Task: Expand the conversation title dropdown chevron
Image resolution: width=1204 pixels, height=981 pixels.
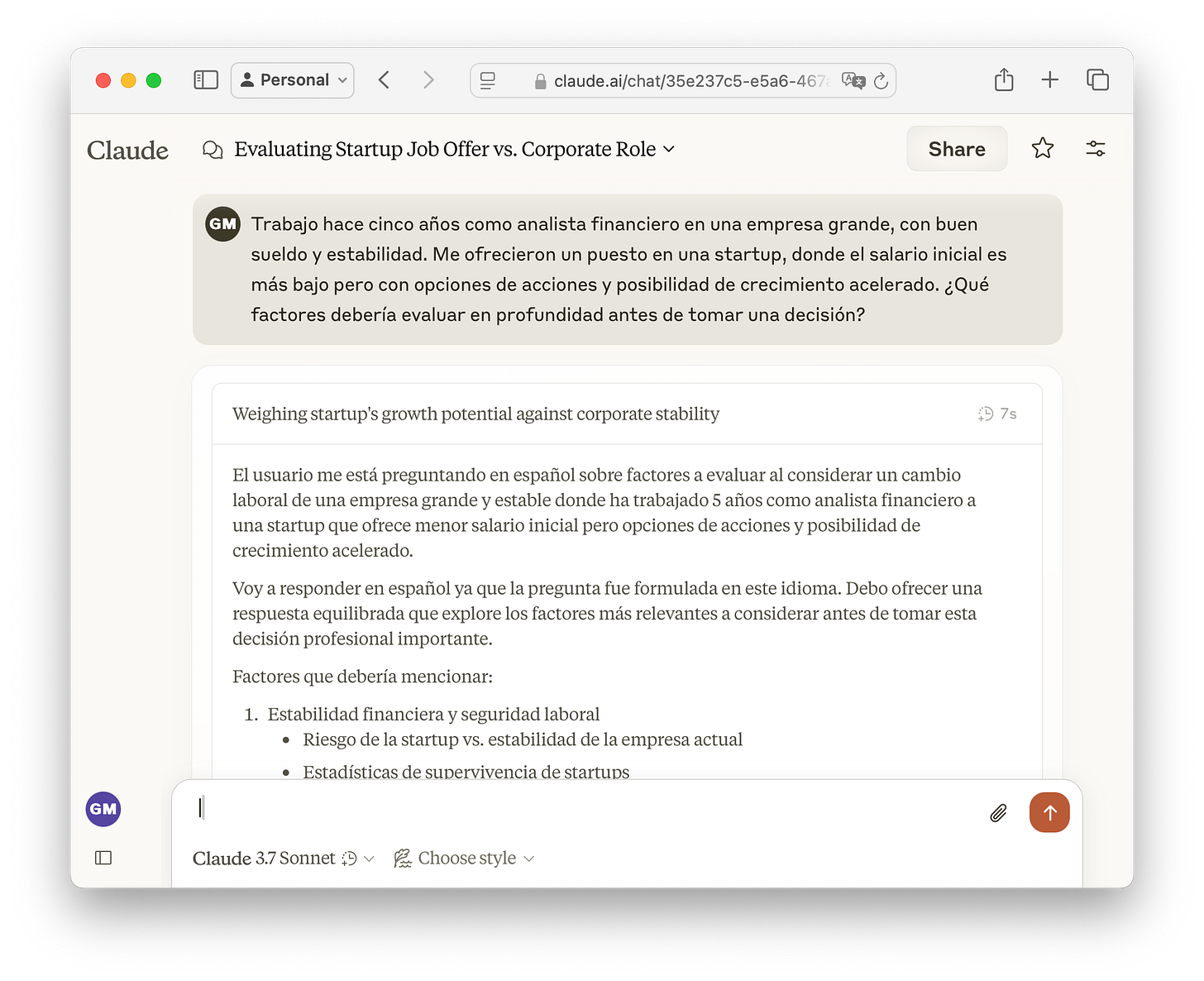Action: click(669, 149)
